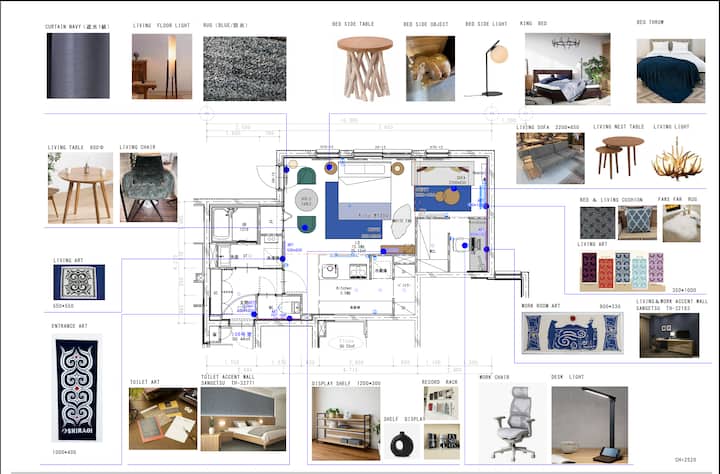
Task: Click the 'TOILET ART' label
Action: tap(145, 382)
